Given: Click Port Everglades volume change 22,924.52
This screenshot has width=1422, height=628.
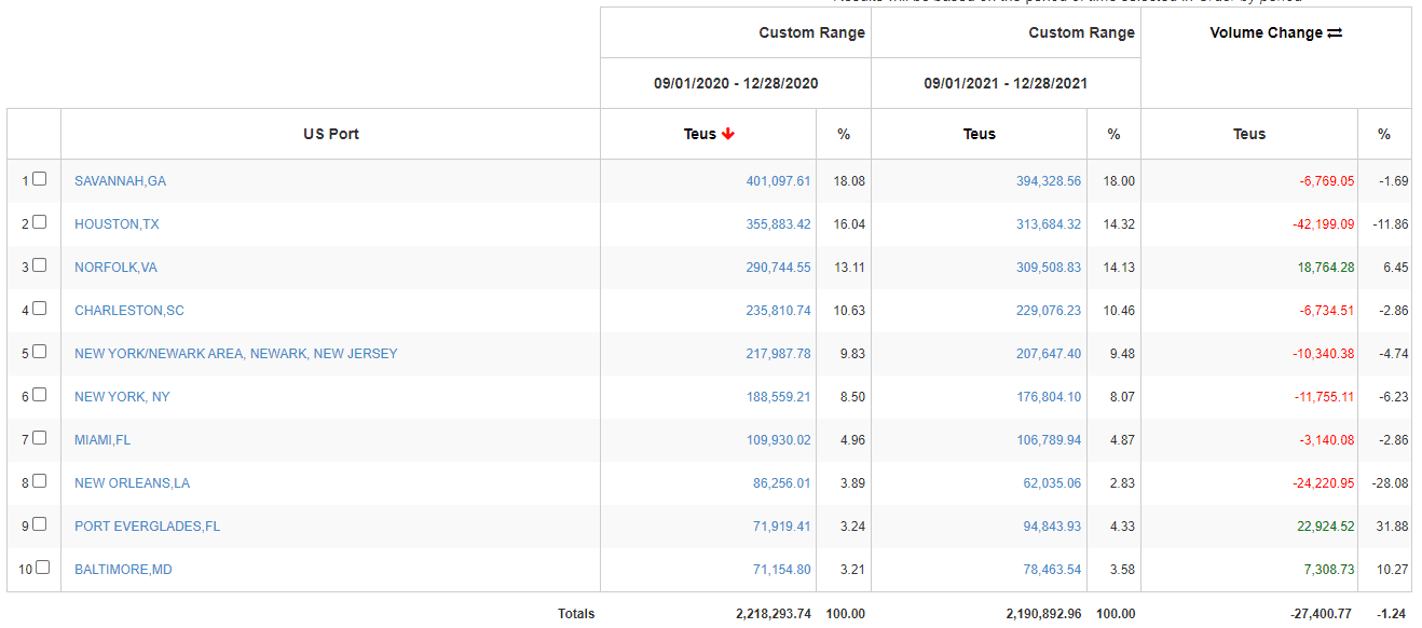Looking at the screenshot, I should tap(1326, 526).
